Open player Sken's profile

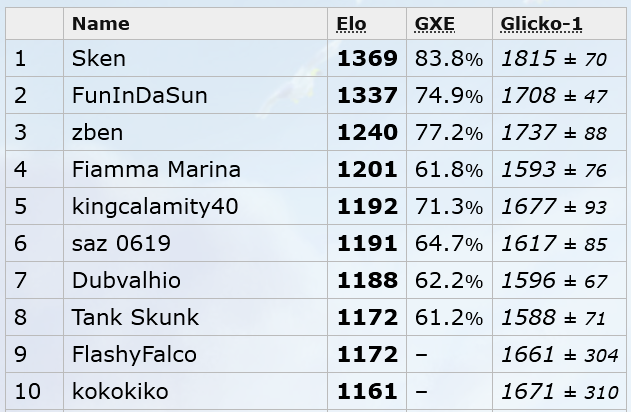[99, 58]
